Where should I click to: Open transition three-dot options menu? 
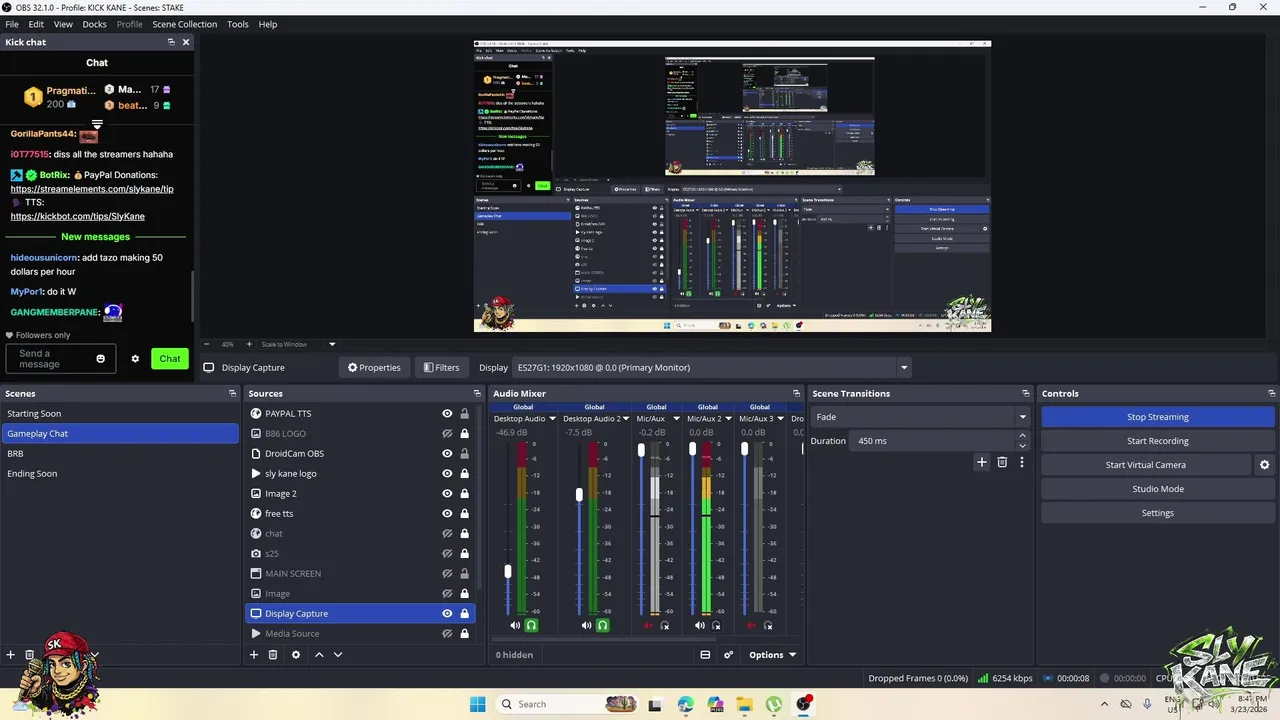1022,462
